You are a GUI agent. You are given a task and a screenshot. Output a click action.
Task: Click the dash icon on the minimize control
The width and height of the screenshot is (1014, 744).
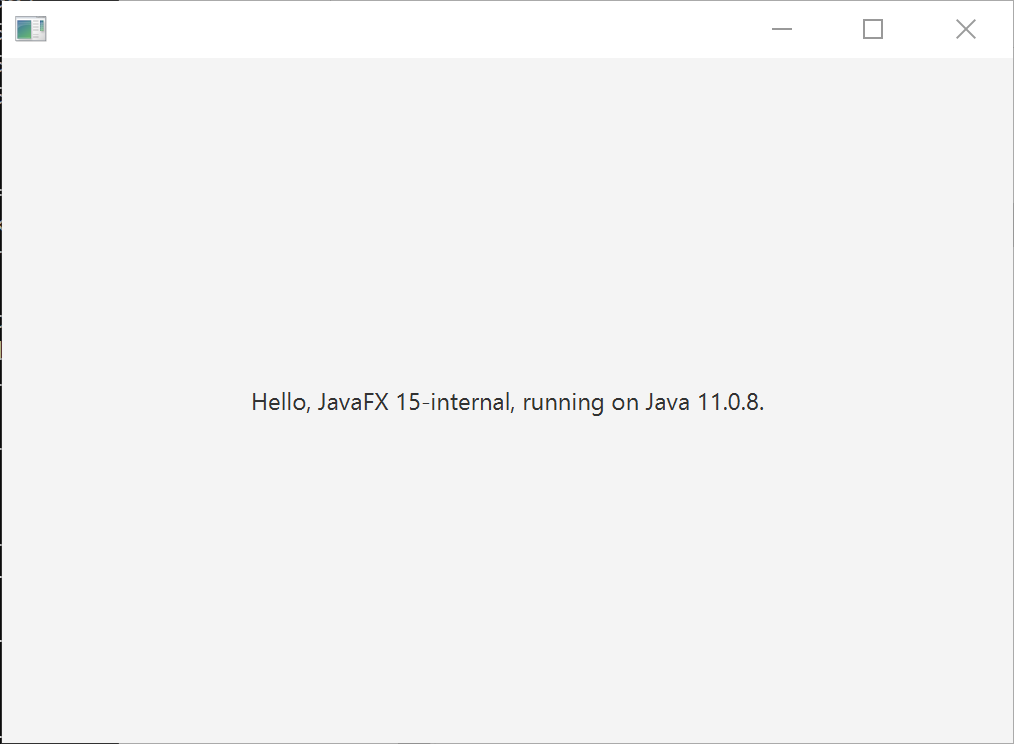781,29
